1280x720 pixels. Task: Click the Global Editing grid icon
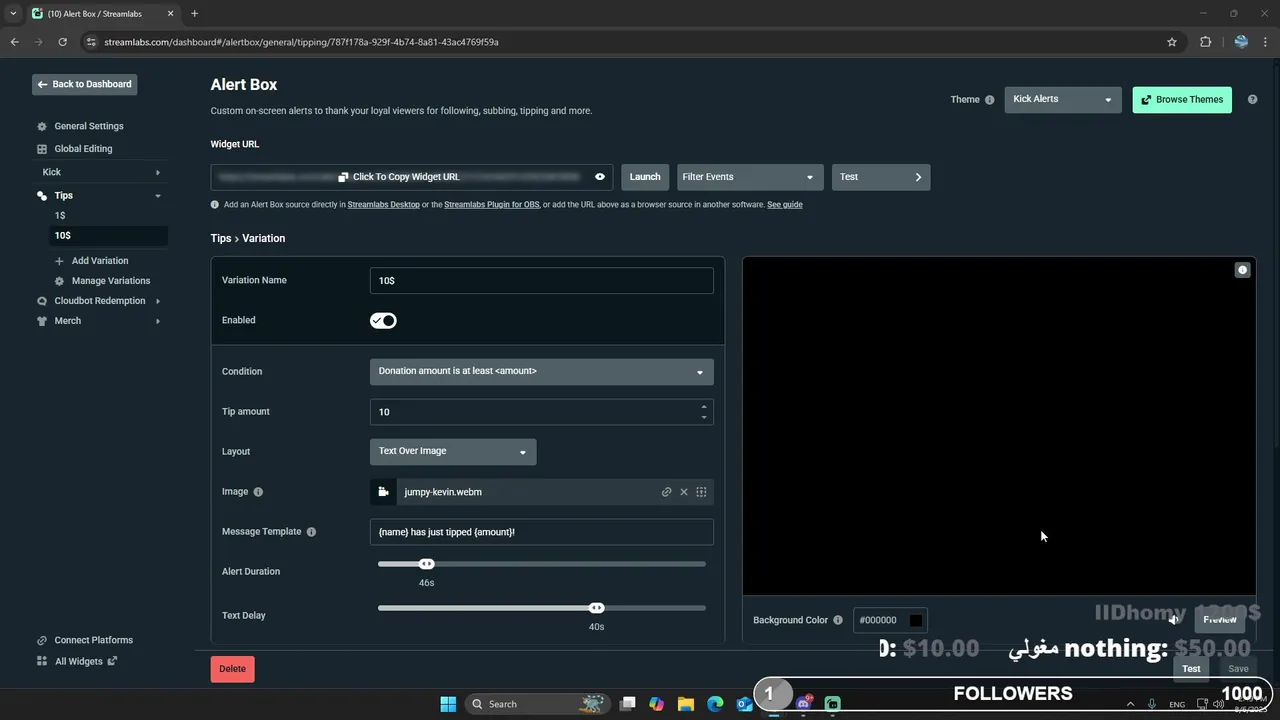click(x=42, y=149)
